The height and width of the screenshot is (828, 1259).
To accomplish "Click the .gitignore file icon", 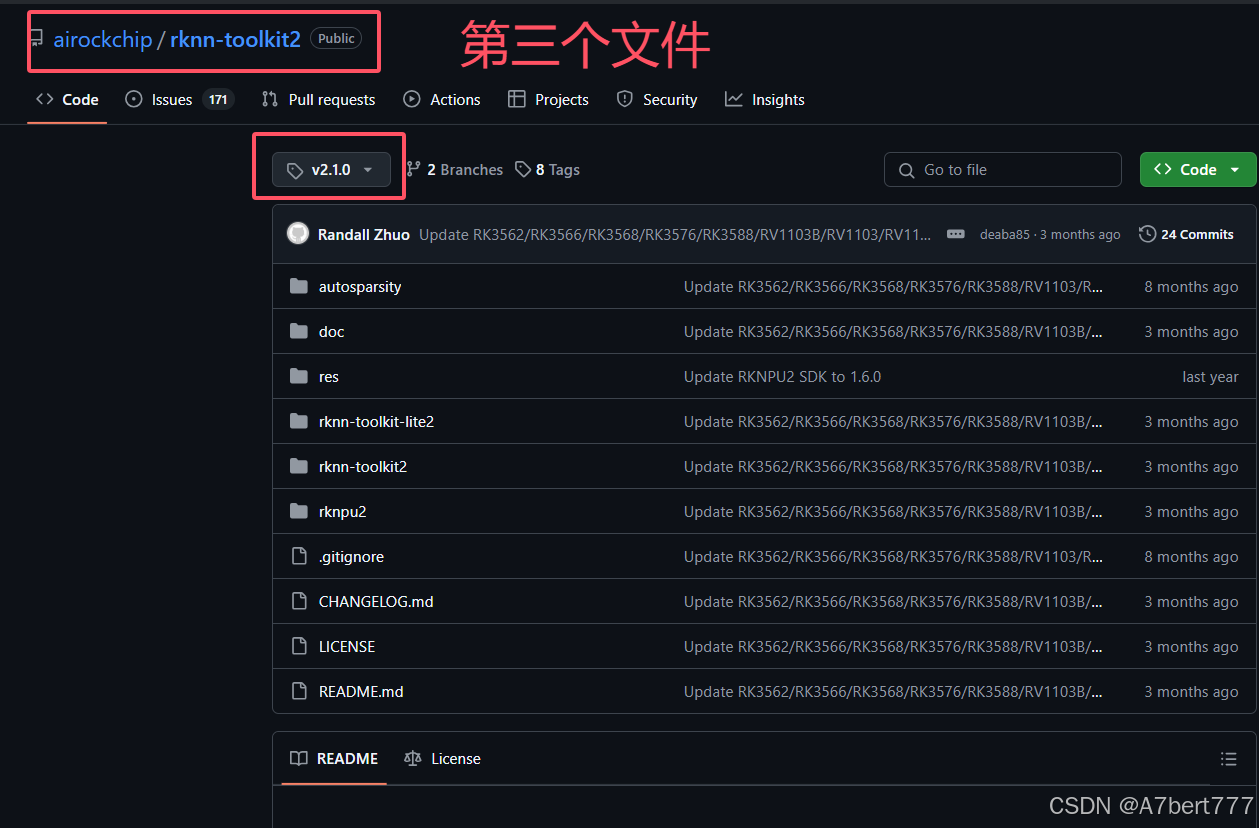I will click(298, 556).
